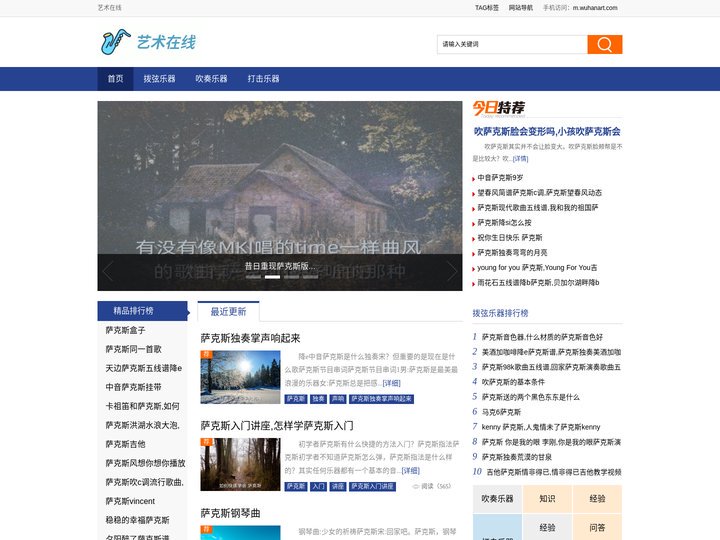This screenshot has height=540, width=720.
Task: Open the TAG标签 top link
Action: click(487, 8)
